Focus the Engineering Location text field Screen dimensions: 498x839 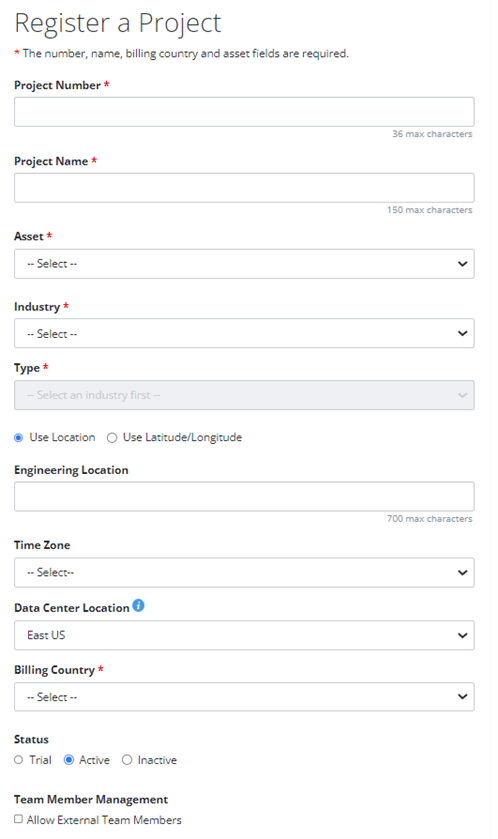(244, 497)
